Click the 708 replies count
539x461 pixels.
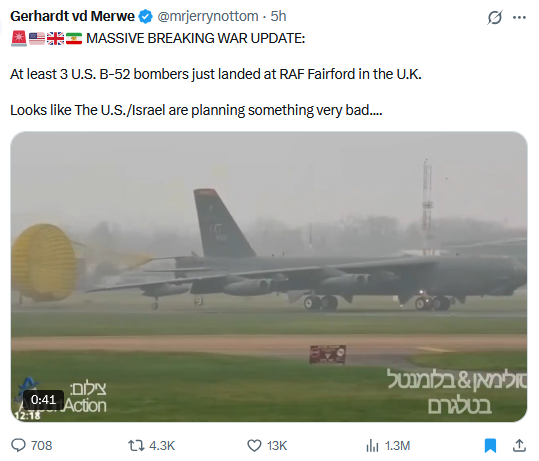pos(42,446)
